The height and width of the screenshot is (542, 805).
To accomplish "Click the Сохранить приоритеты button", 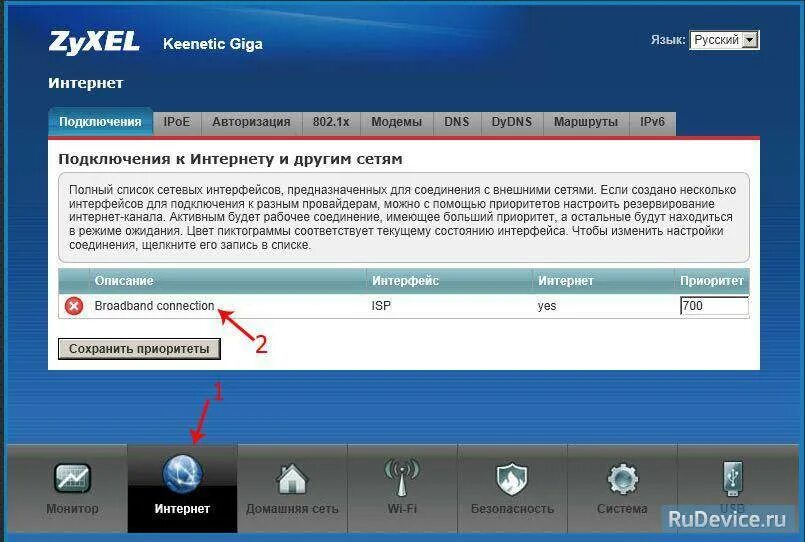I will [139, 349].
